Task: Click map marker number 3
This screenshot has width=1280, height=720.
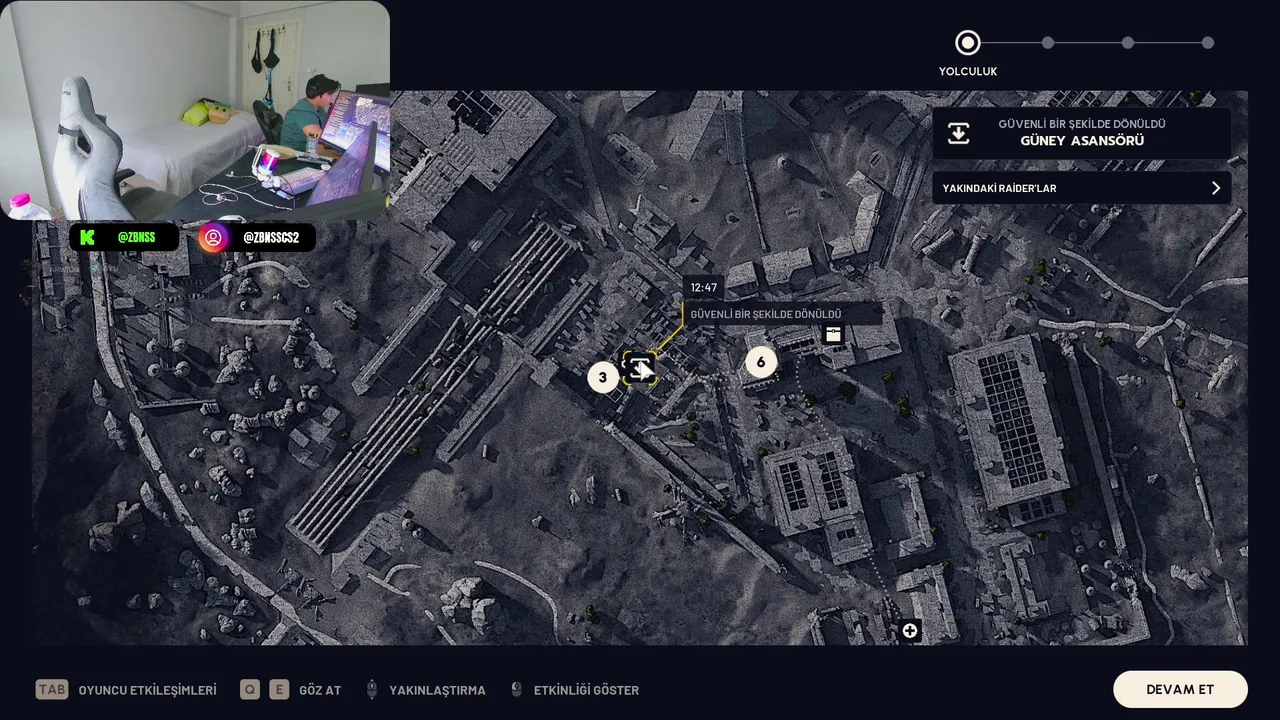Action: pos(602,377)
